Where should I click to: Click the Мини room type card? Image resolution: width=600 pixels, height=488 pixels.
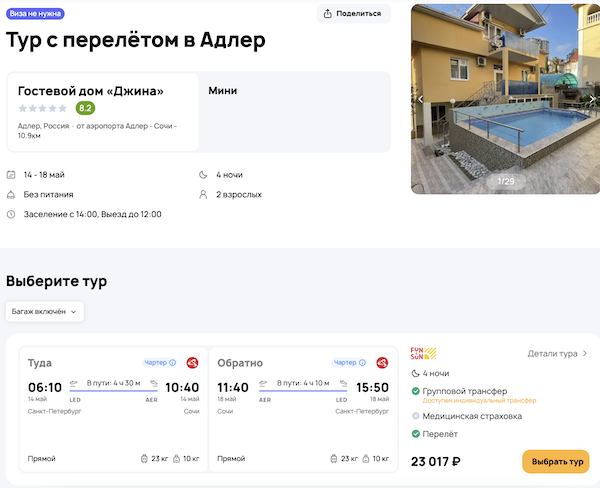(x=295, y=111)
